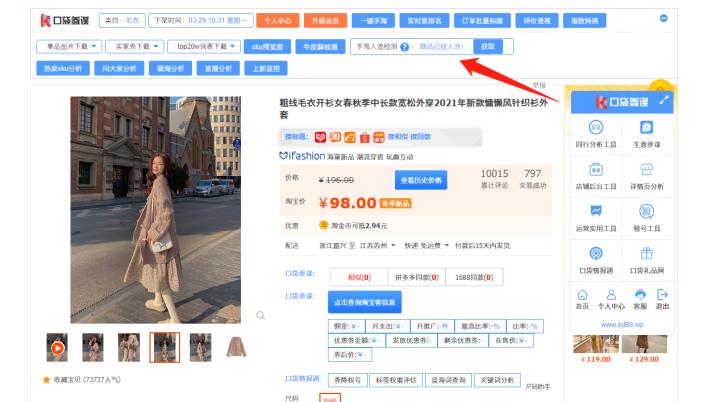Click the 搜相似 link
Image resolution: width=720 pixels, height=402 pixels.
point(398,136)
